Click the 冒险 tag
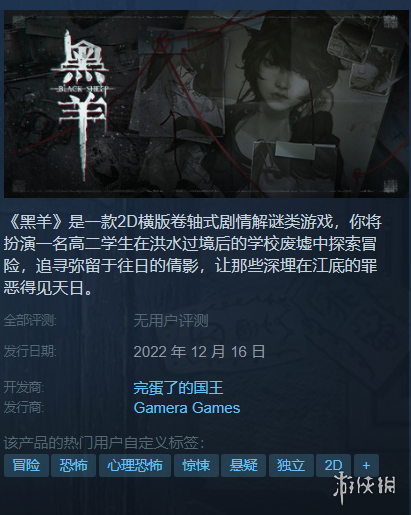 coord(26,465)
